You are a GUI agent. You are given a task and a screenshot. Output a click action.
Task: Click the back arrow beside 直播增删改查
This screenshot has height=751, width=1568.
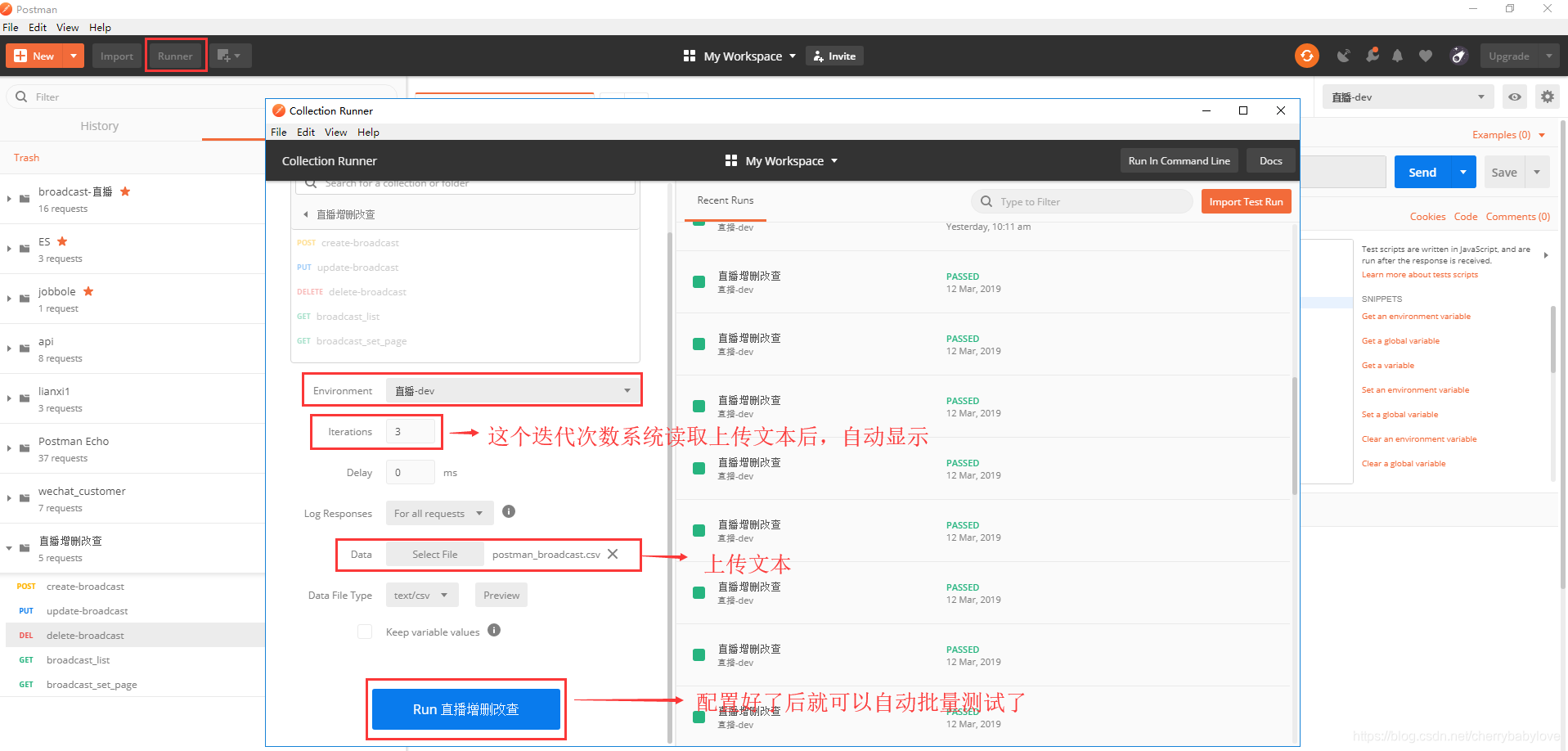pos(306,214)
